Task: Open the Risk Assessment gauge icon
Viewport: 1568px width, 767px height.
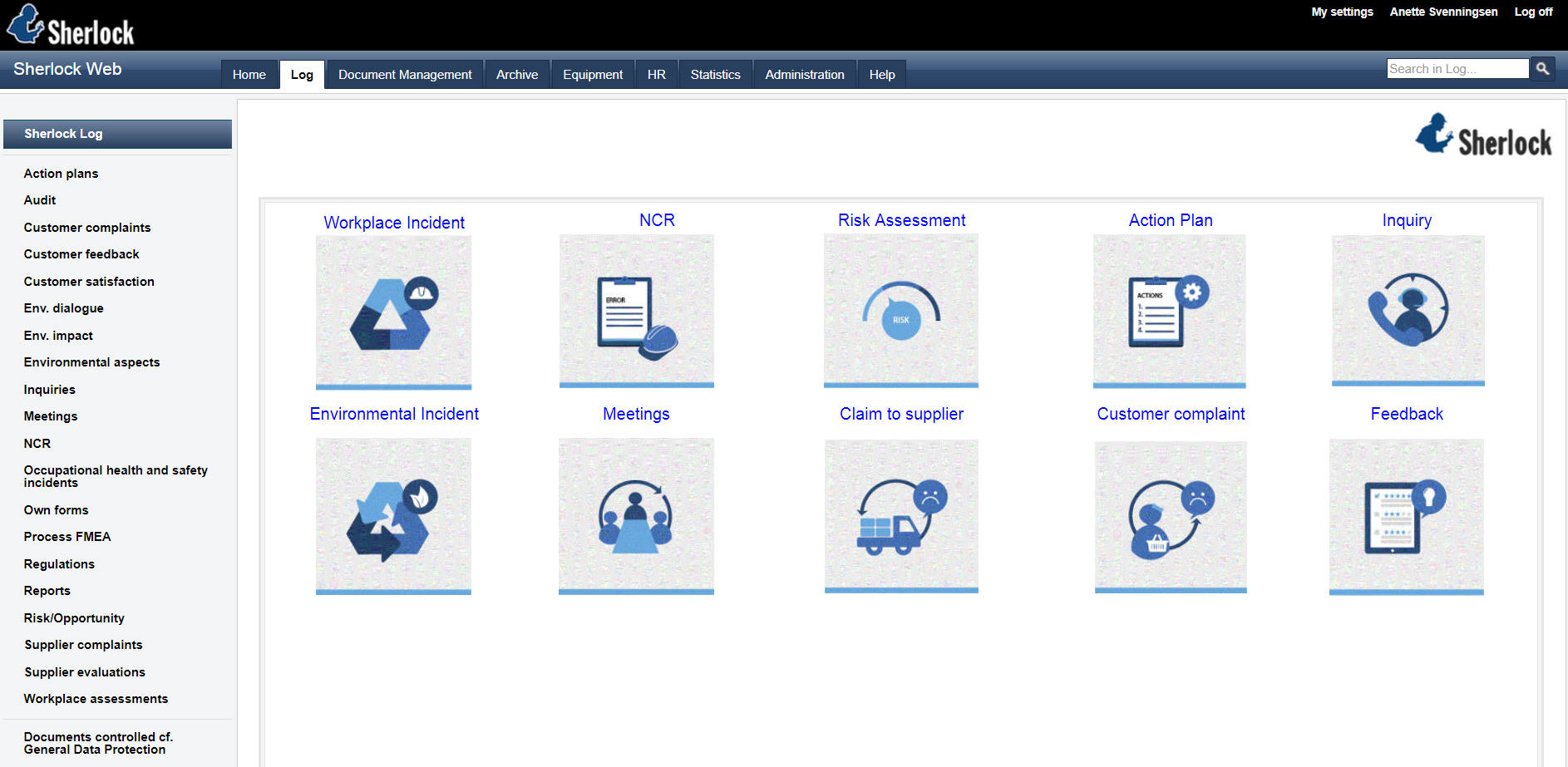Action: point(901,311)
